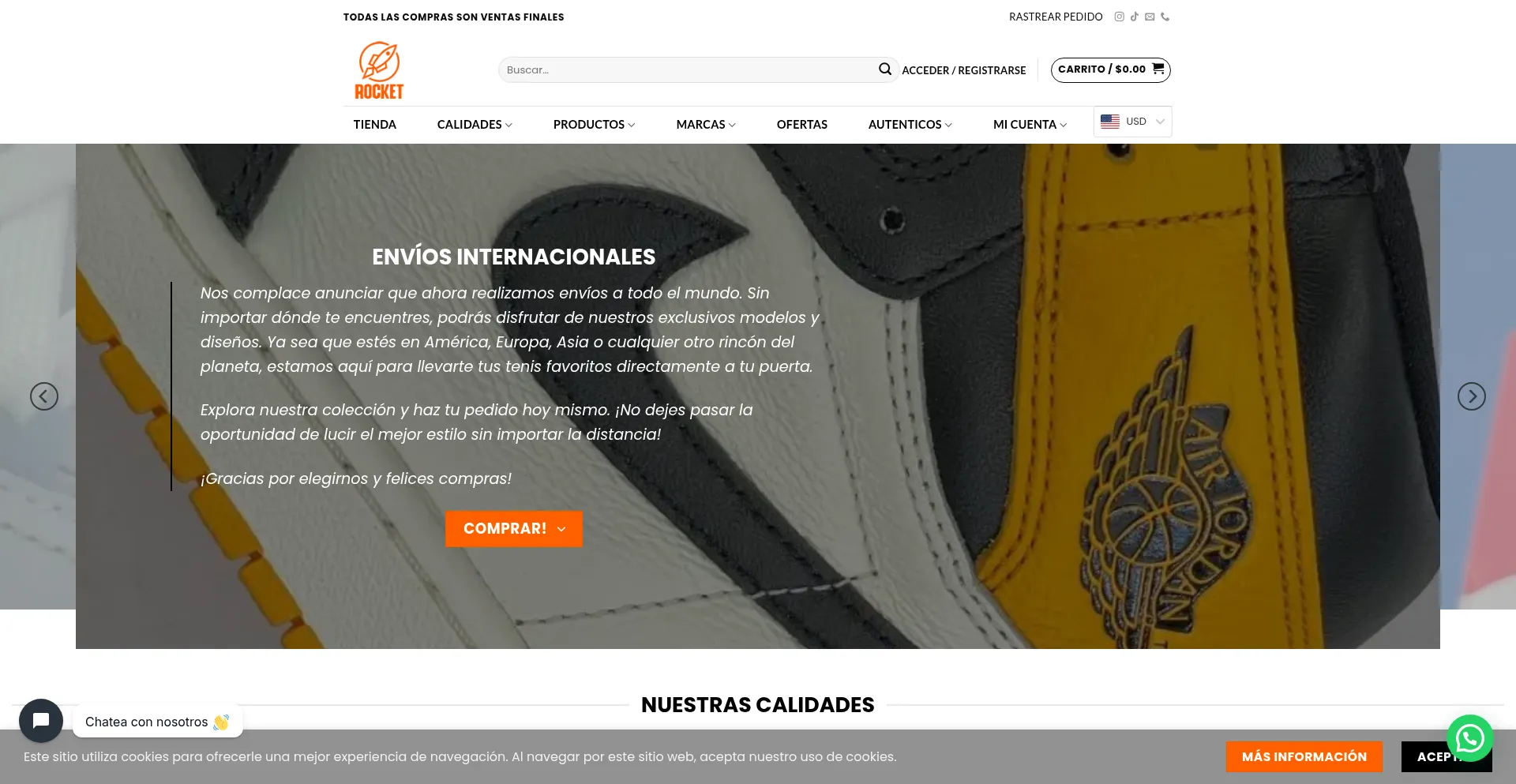Open the TIENDA menu item

click(x=375, y=125)
